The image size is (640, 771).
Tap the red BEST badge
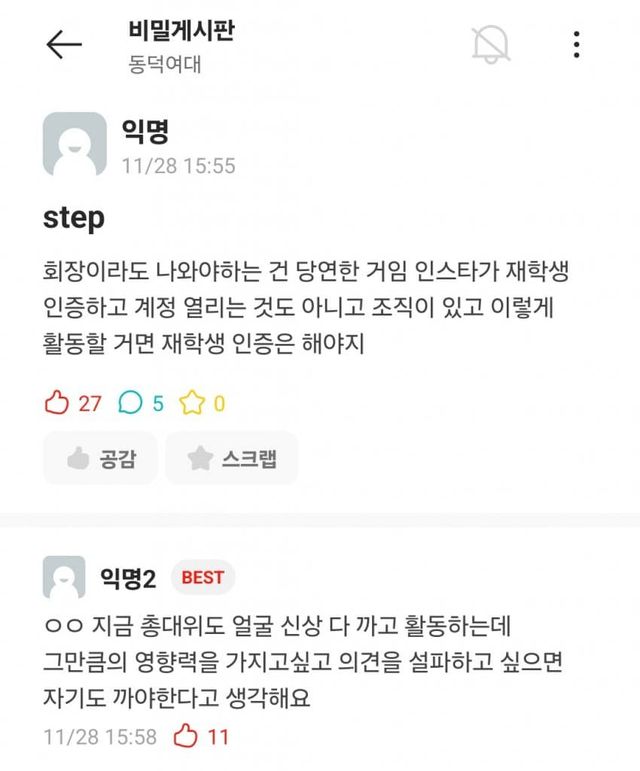click(x=203, y=577)
